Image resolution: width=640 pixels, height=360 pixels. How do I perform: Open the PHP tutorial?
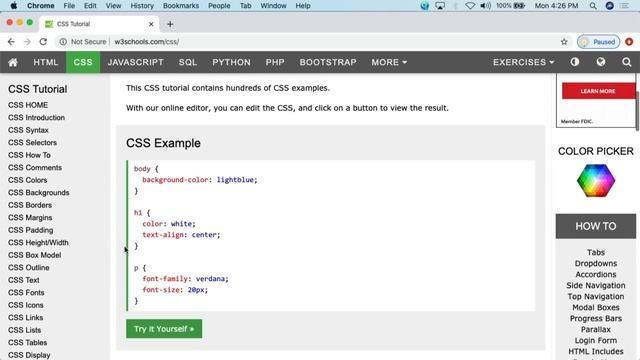point(275,62)
